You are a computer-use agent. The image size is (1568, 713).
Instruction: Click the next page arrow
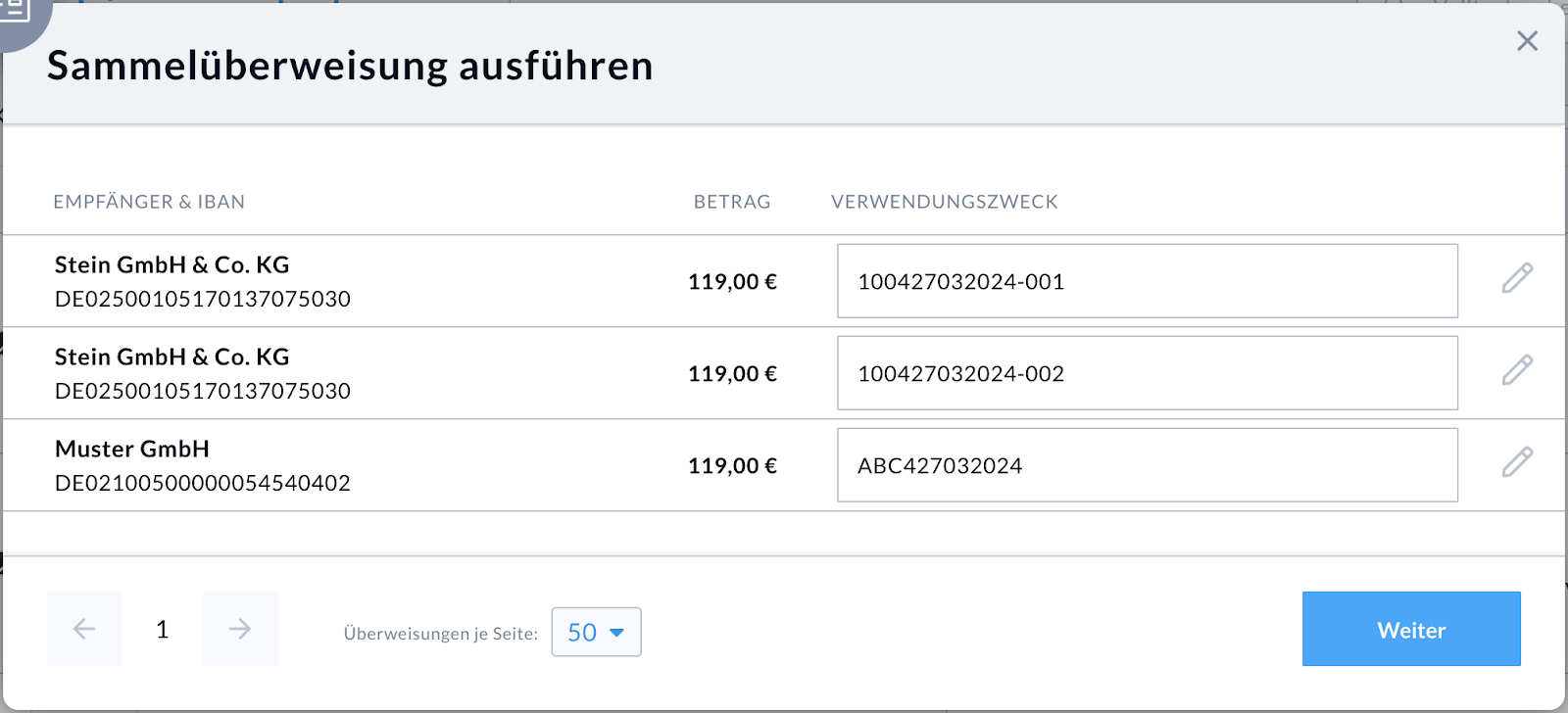coord(240,628)
